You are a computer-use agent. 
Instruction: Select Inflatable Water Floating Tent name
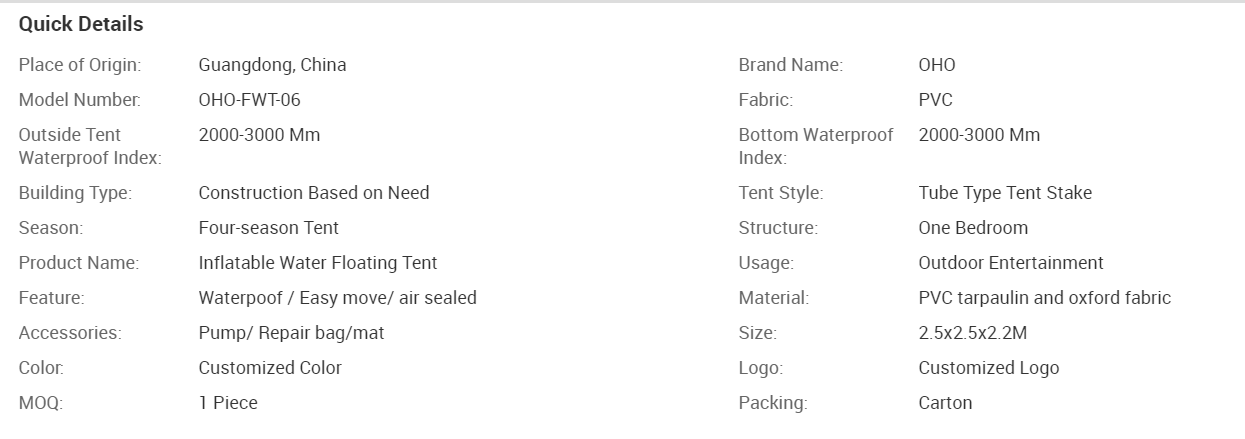click(x=318, y=263)
